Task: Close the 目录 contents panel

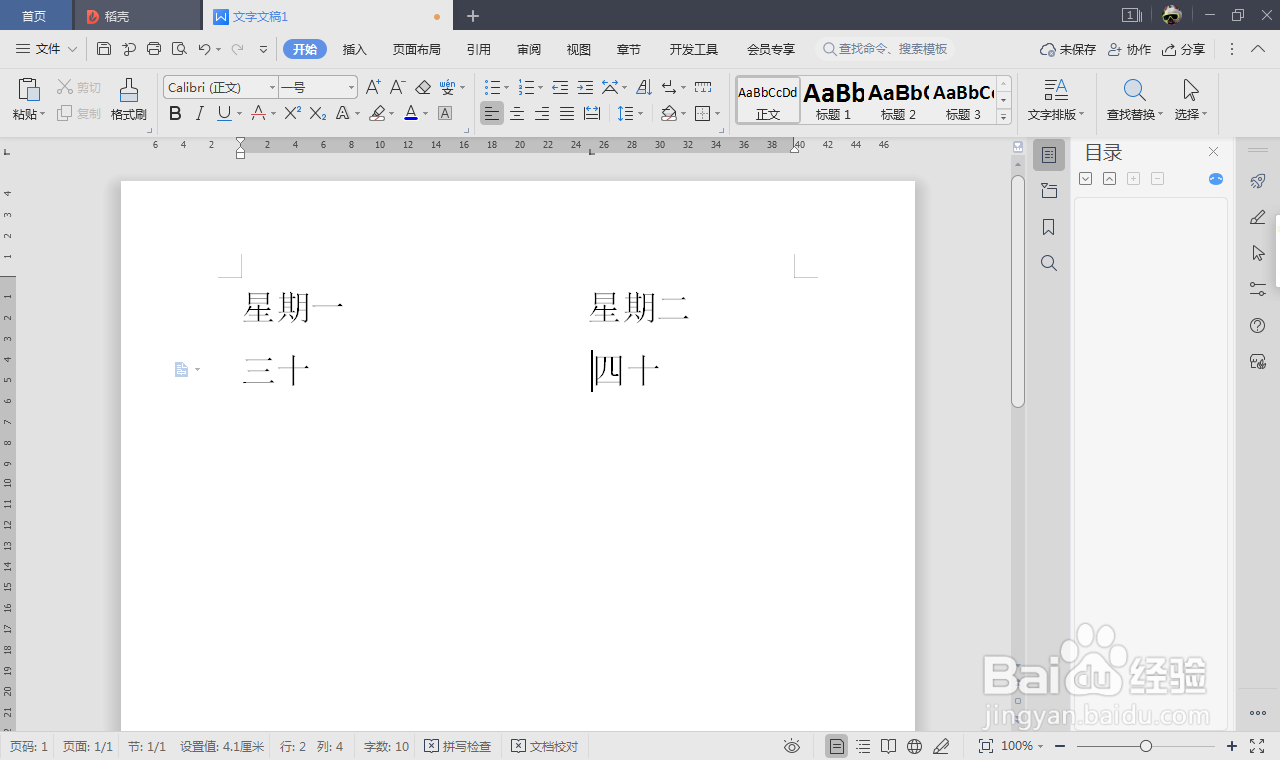Action: coord(1213,151)
